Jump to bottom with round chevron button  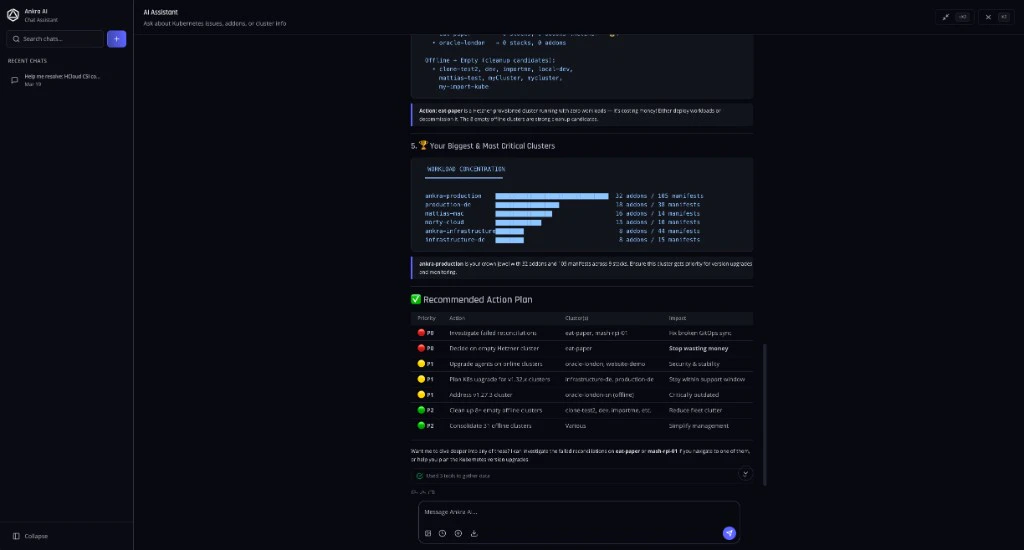coord(745,474)
